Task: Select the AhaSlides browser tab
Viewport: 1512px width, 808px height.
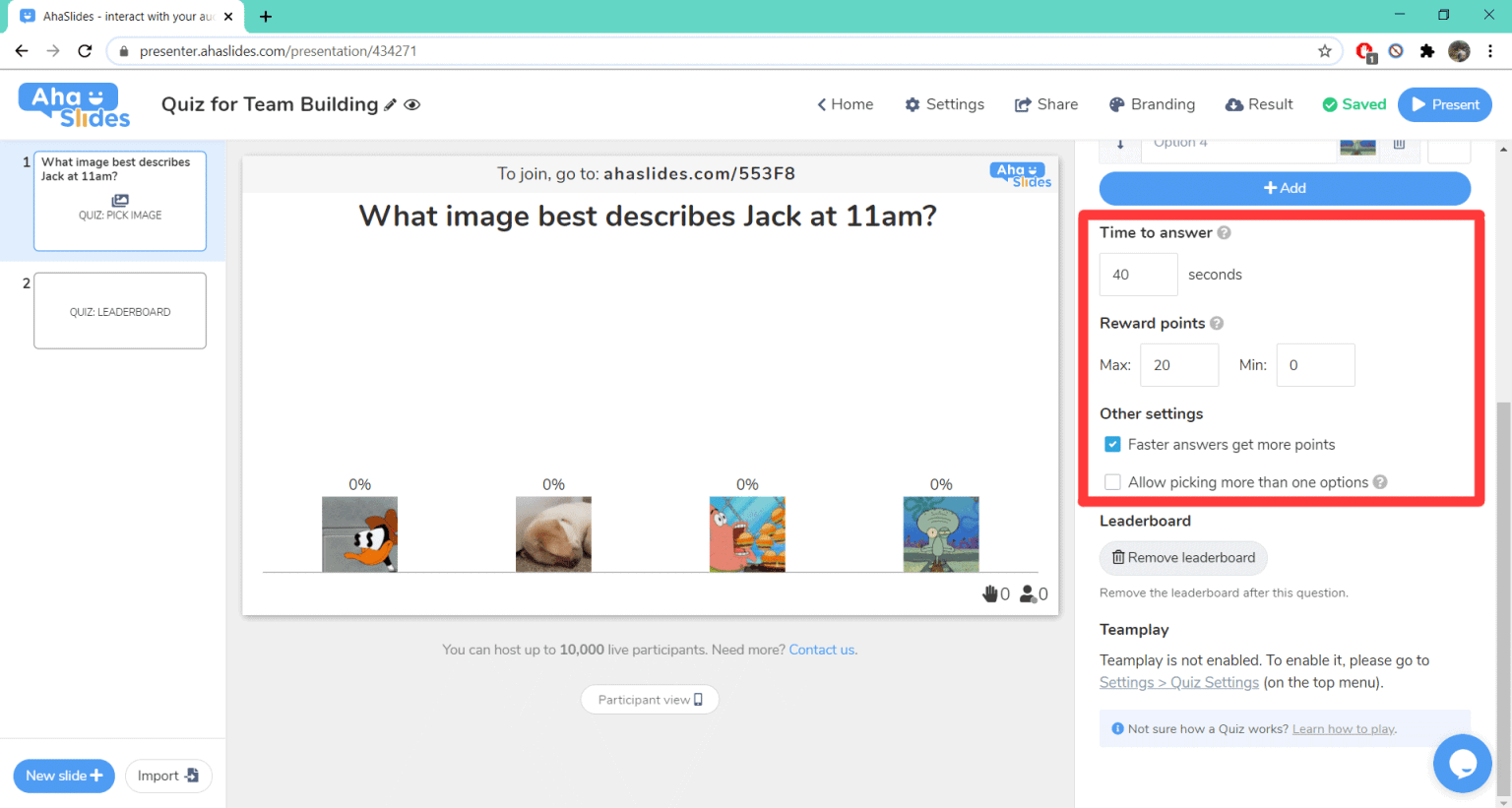Action: [x=118, y=16]
